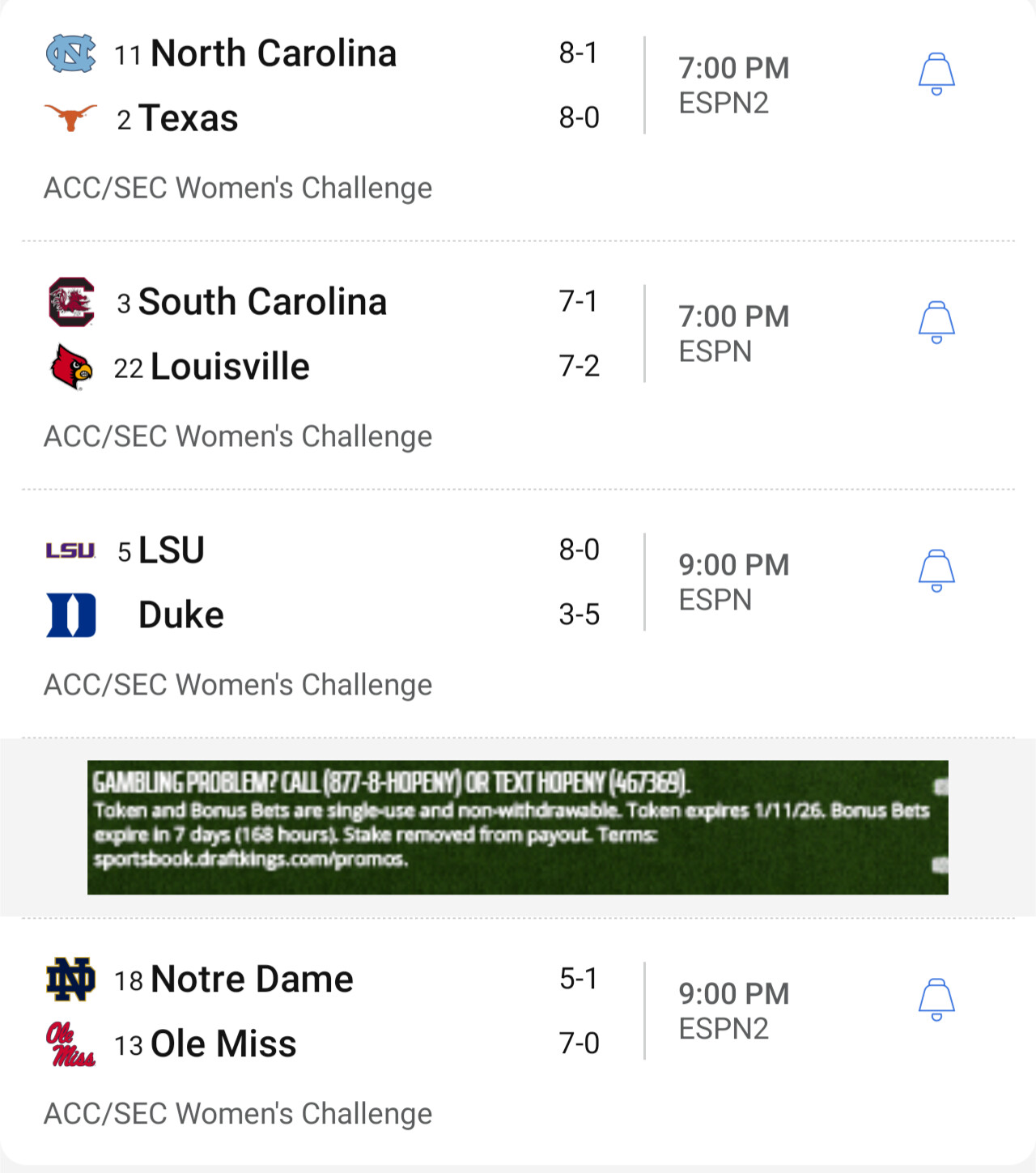Open the Duke team name
Screen dimensions: 1036x1173
[181, 615]
